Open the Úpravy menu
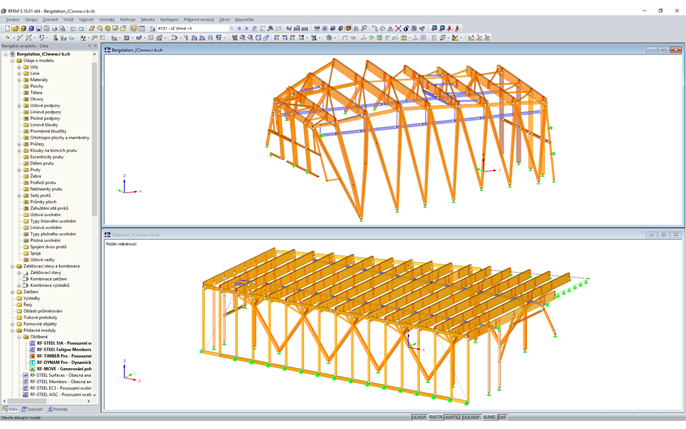The width and height of the screenshot is (686, 429). pyautogui.click(x=31, y=20)
